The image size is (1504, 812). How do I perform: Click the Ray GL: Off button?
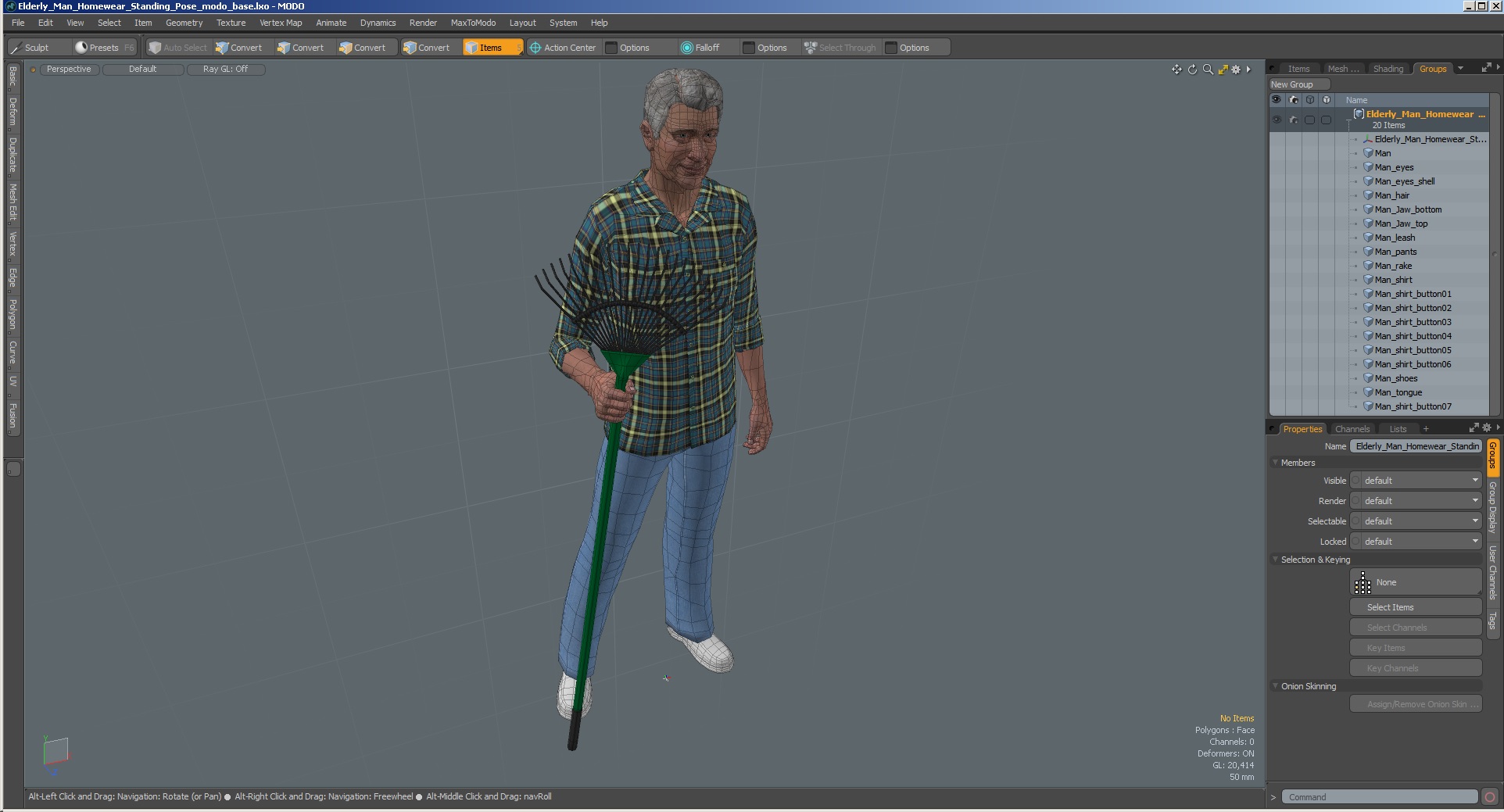pyautogui.click(x=225, y=70)
